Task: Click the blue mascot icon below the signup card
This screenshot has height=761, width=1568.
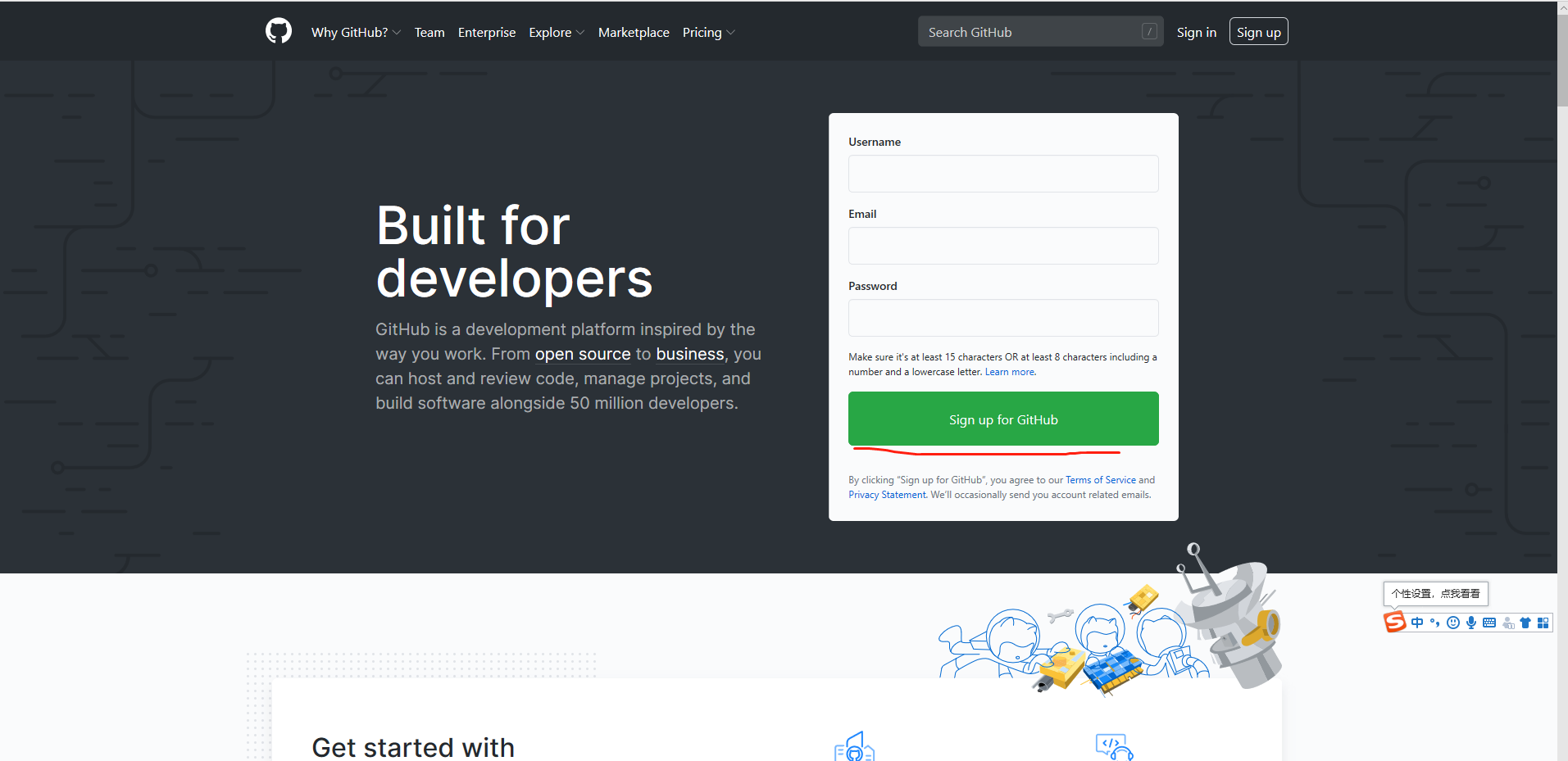Action: coord(854,746)
